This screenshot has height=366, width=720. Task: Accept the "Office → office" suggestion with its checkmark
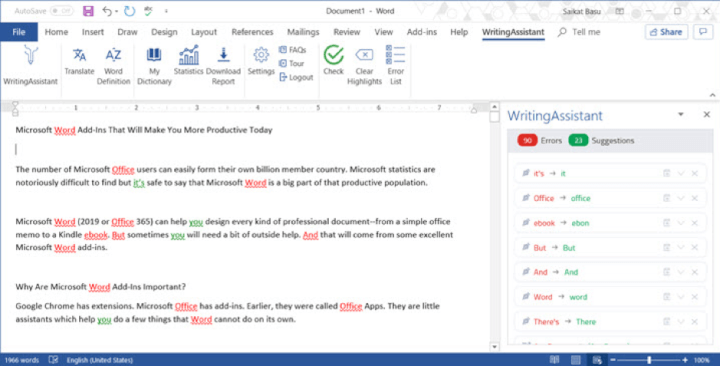(x=681, y=198)
